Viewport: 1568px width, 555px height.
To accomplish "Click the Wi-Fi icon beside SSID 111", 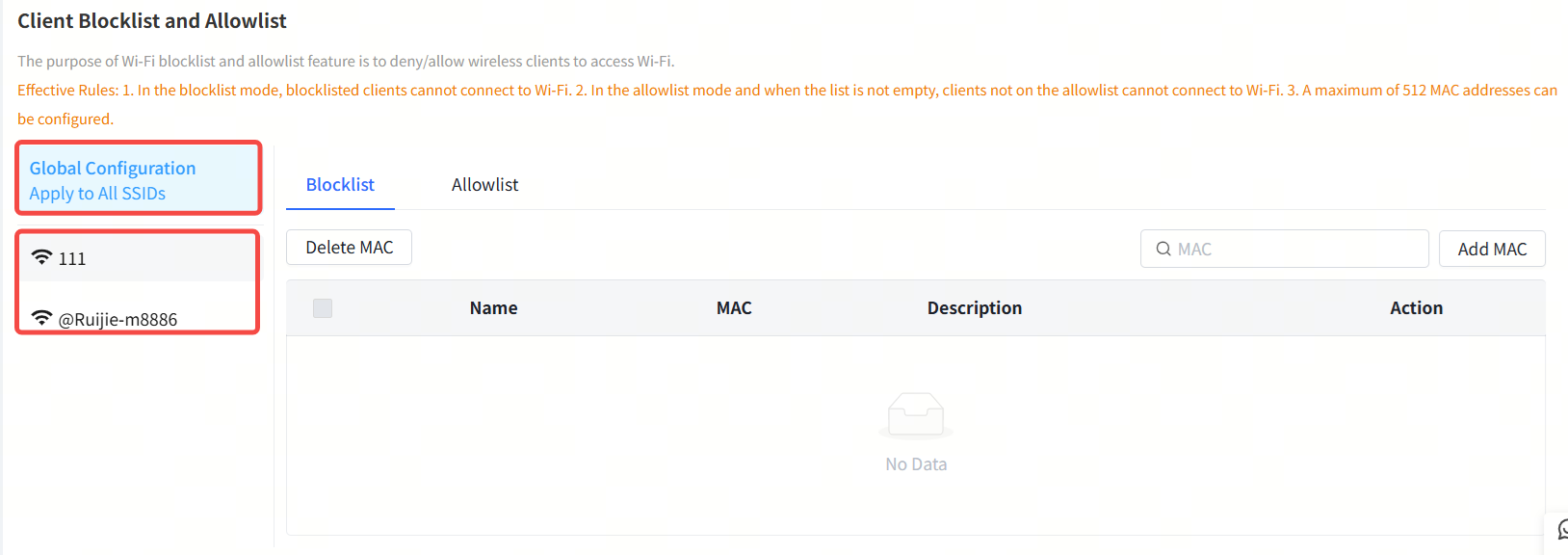I will 41,257.
